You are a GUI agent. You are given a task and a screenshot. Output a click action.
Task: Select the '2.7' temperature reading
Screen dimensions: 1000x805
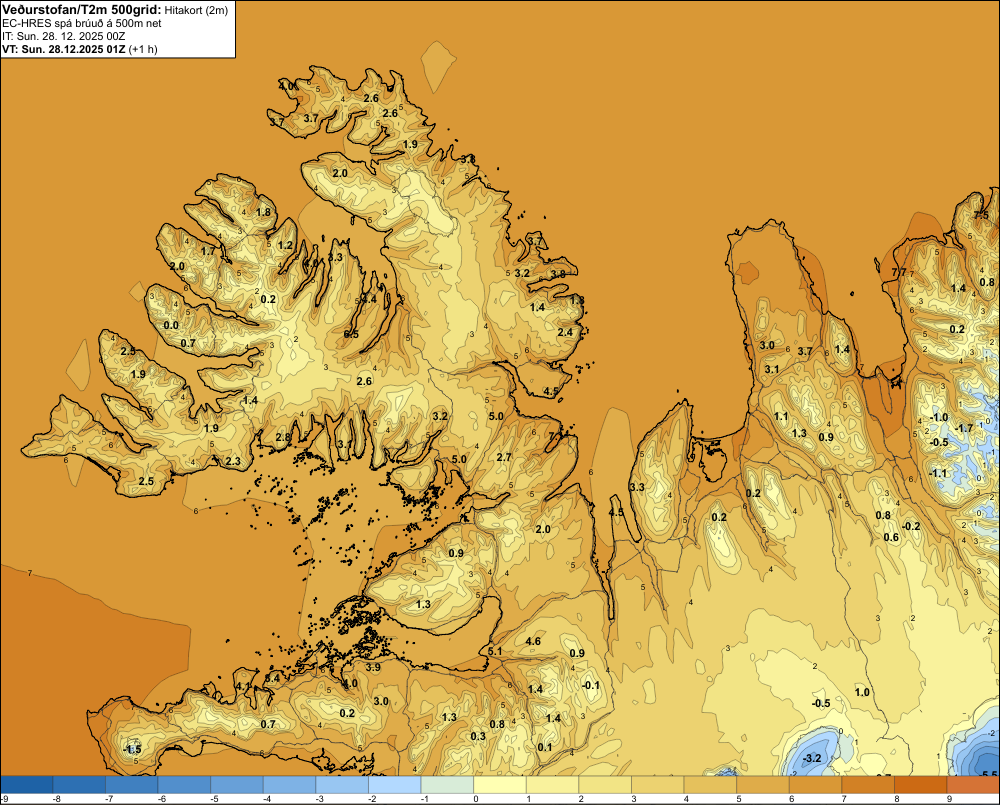pos(504,457)
